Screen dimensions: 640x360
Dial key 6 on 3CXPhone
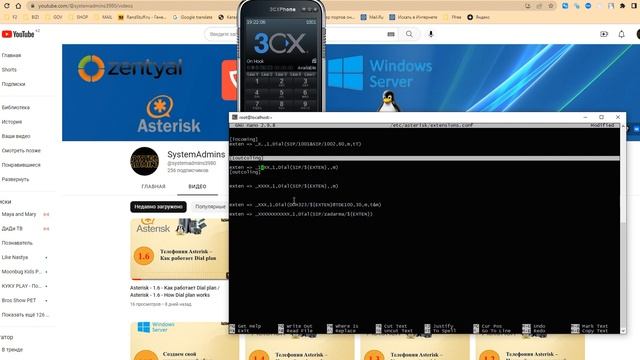pyautogui.click(x=305, y=93)
